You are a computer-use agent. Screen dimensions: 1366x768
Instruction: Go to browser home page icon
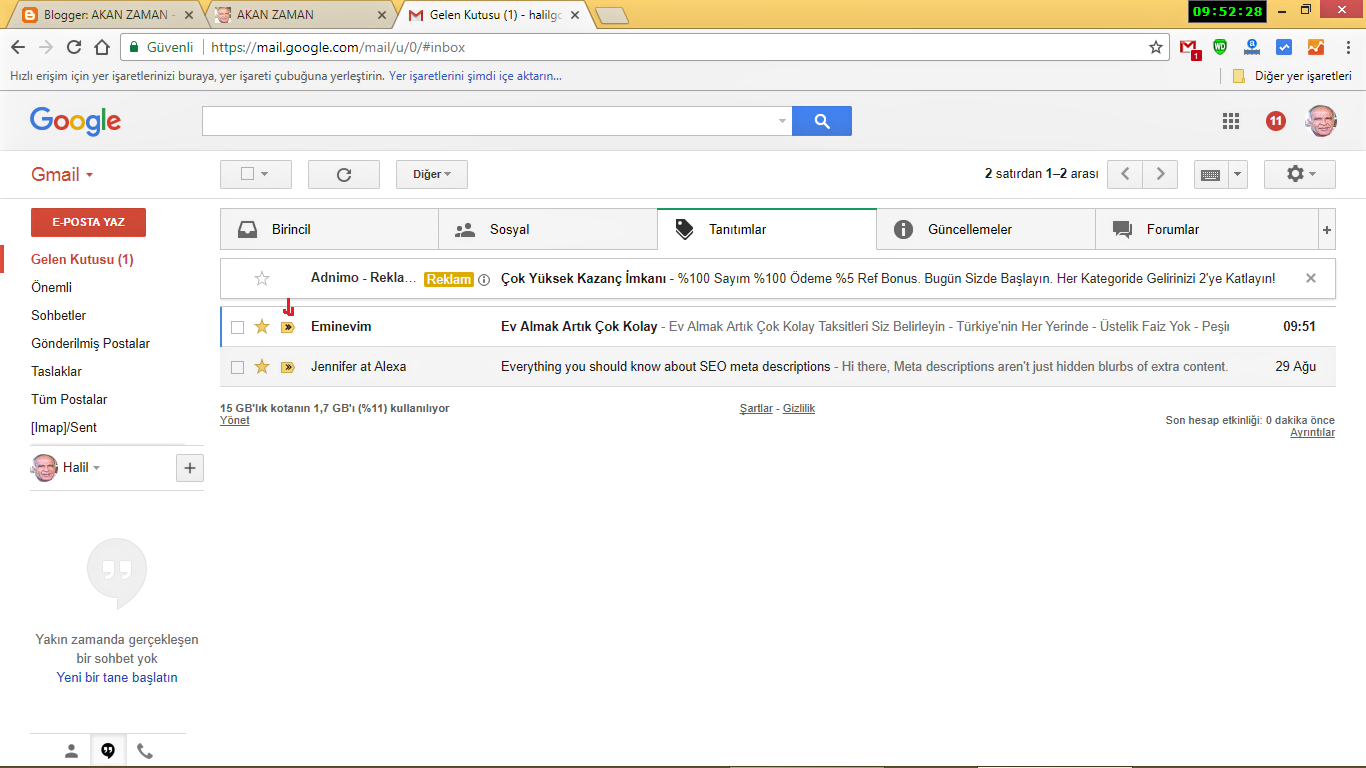tap(102, 47)
